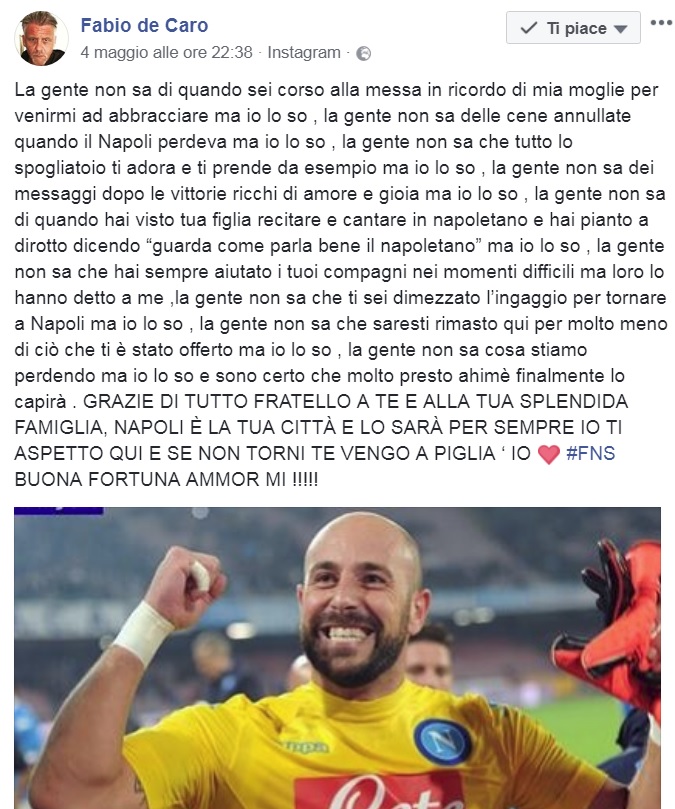This screenshot has height=809, width=675.
Task: Click the blue banner at photo's top corner
Action: pos(58,511)
